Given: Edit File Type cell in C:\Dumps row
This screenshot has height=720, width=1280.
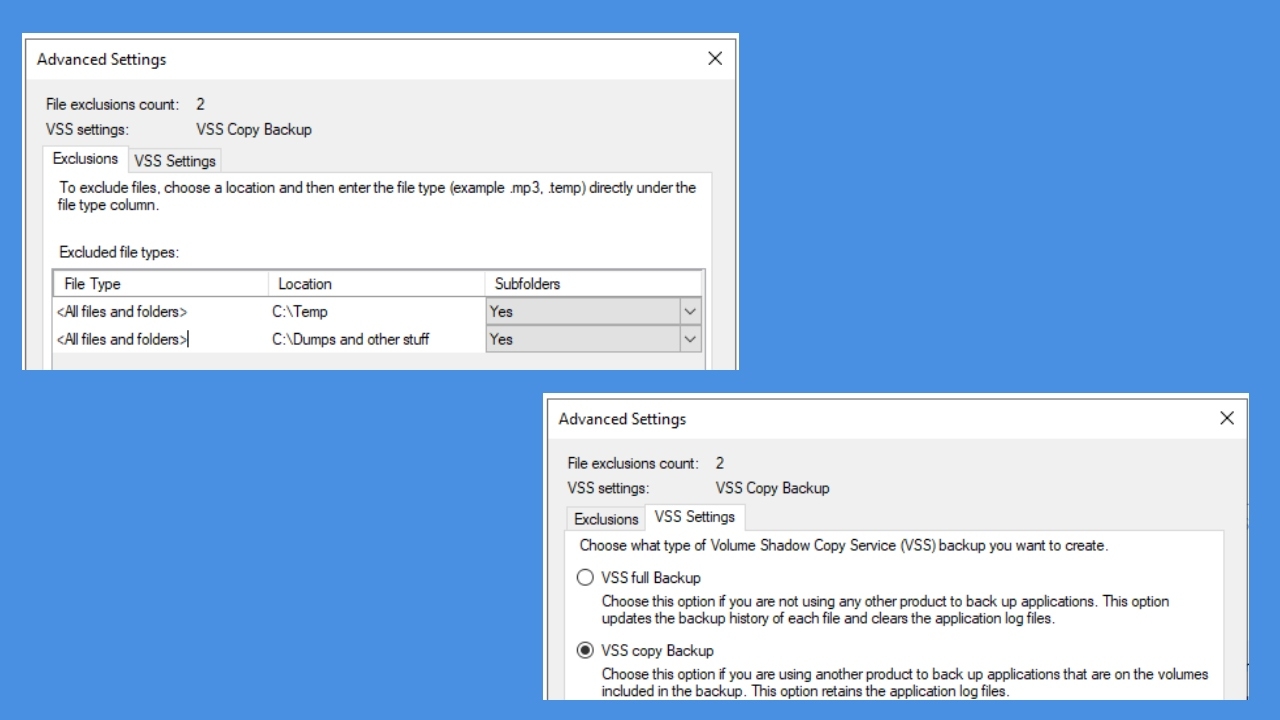Looking at the screenshot, I should click(x=161, y=340).
